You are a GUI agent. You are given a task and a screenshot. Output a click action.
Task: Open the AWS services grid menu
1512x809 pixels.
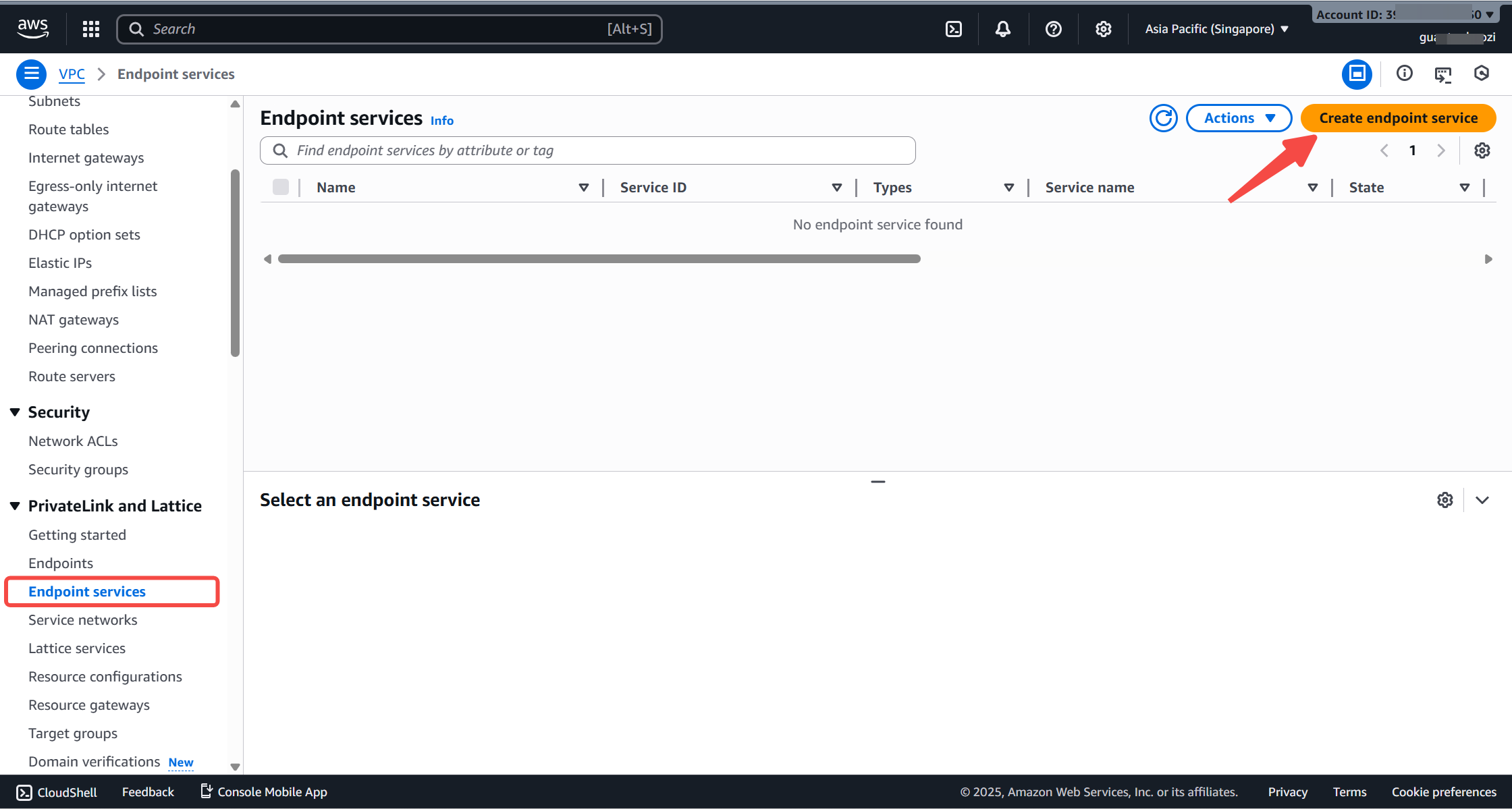pyautogui.click(x=90, y=29)
